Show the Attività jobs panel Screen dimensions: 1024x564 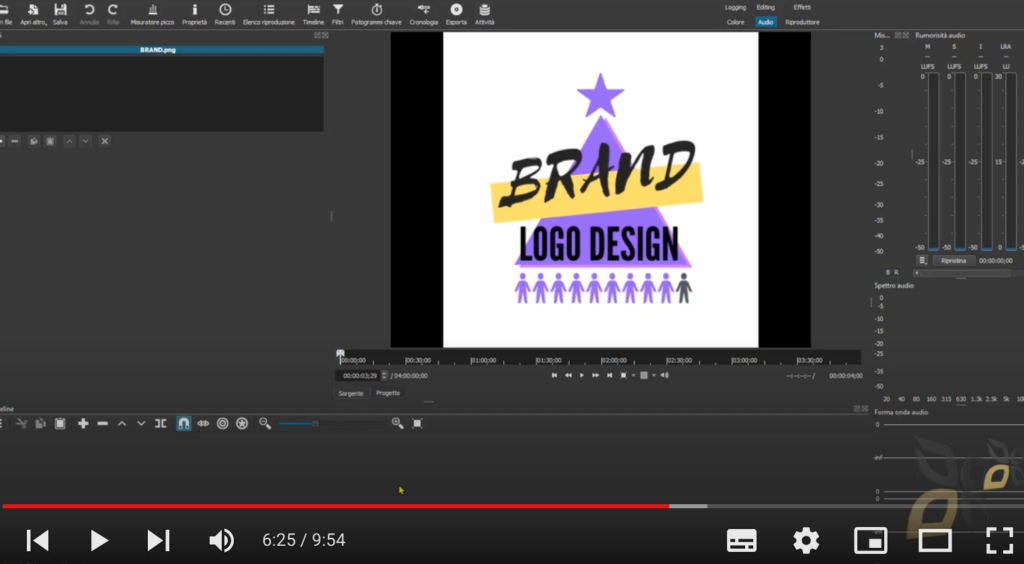485,14
